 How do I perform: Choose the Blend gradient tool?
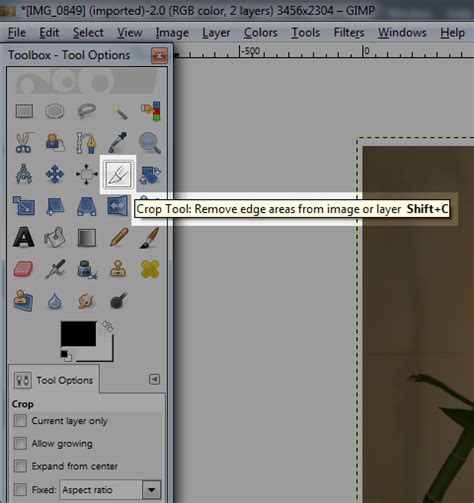point(86,238)
